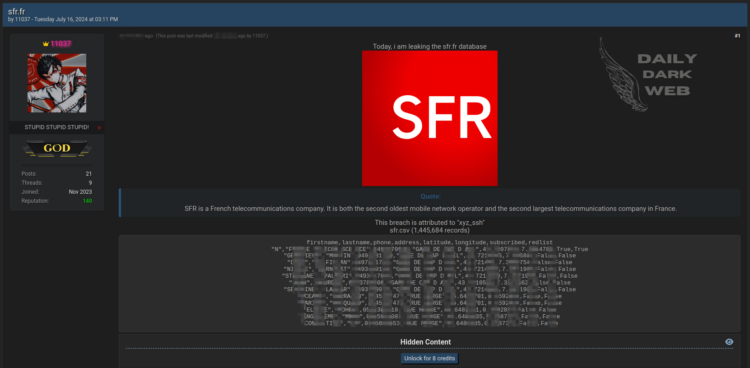Click the text STUPID STUPID STUPID!

pyautogui.click(x=56, y=127)
